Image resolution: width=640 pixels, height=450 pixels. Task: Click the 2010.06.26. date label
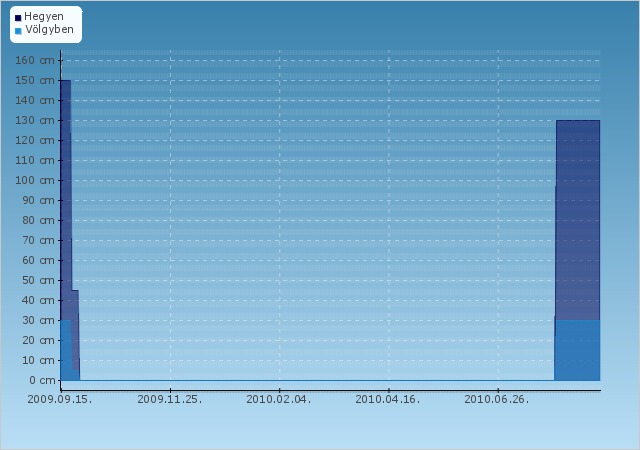(497, 399)
